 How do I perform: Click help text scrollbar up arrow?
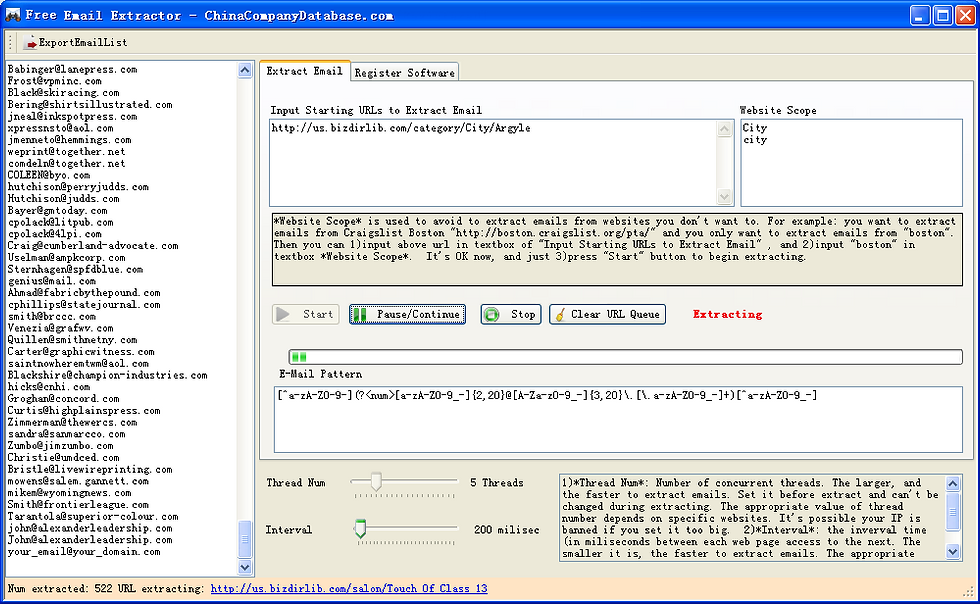click(x=952, y=483)
